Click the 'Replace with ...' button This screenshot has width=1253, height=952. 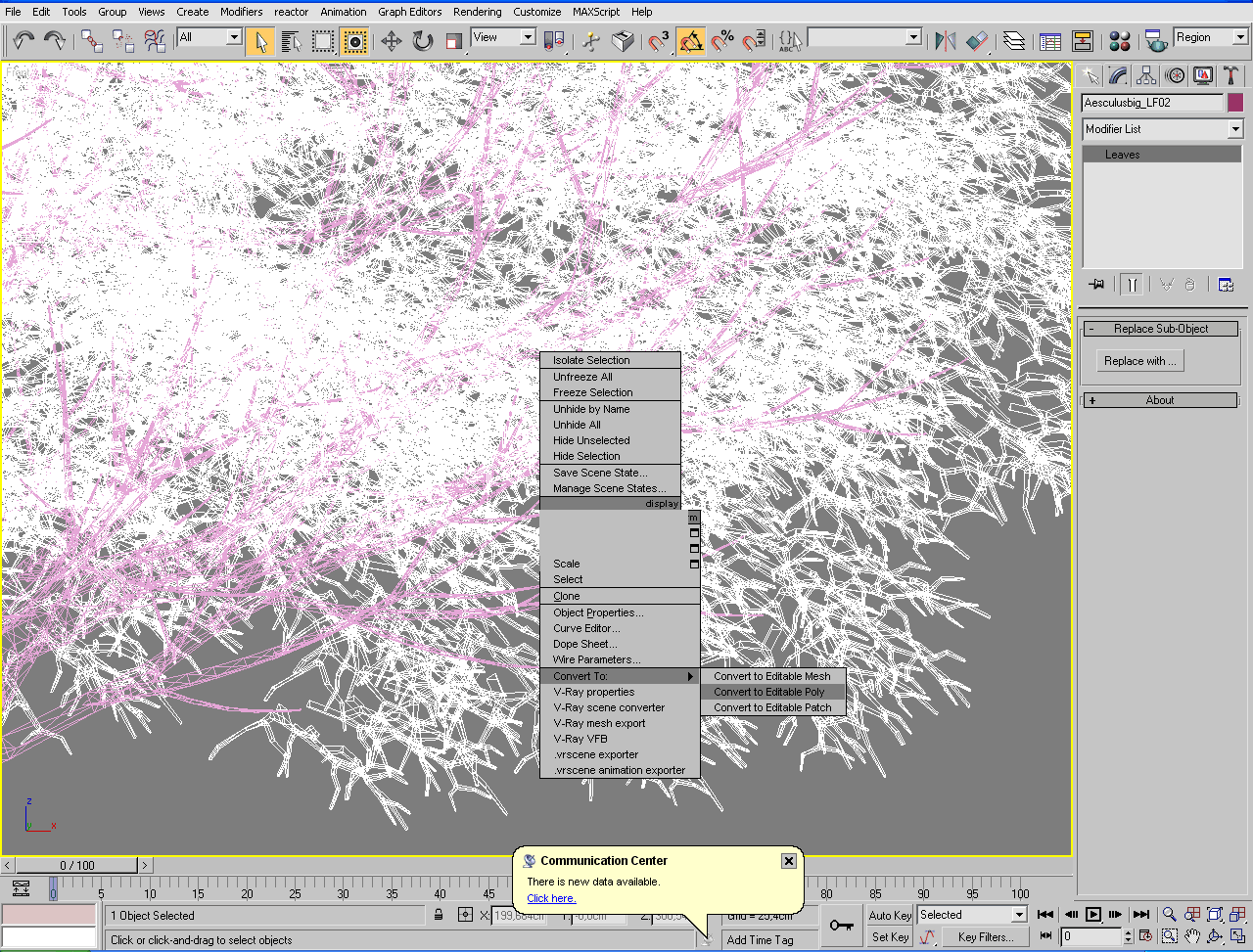click(x=1140, y=361)
